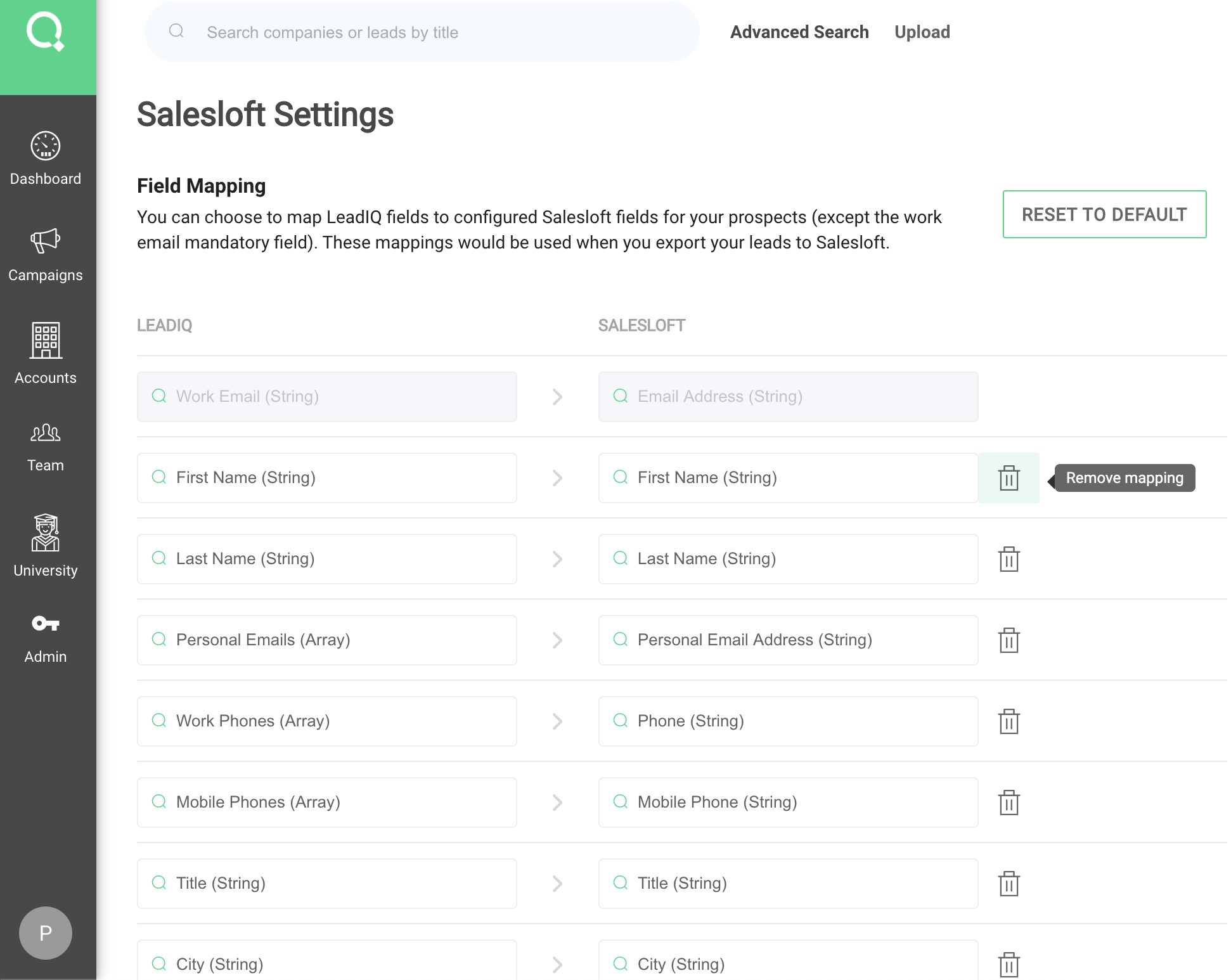
Task: Open Salesloft Personal Email Address selector
Action: 787,640
